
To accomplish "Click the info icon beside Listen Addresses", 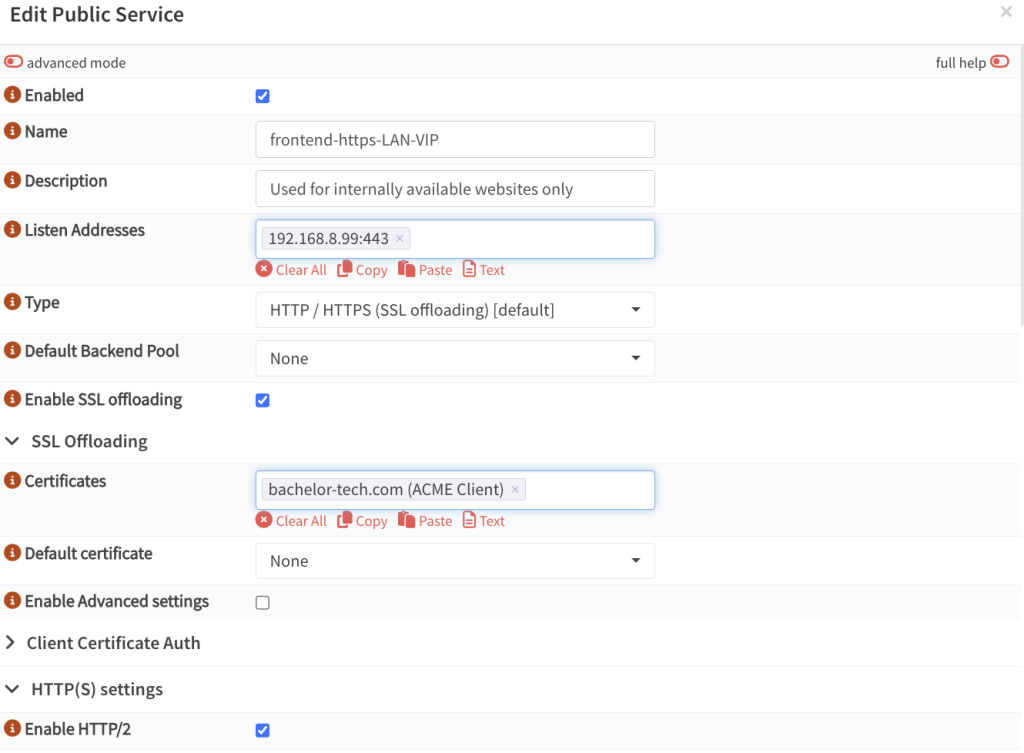I will pyautogui.click(x=12, y=229).
